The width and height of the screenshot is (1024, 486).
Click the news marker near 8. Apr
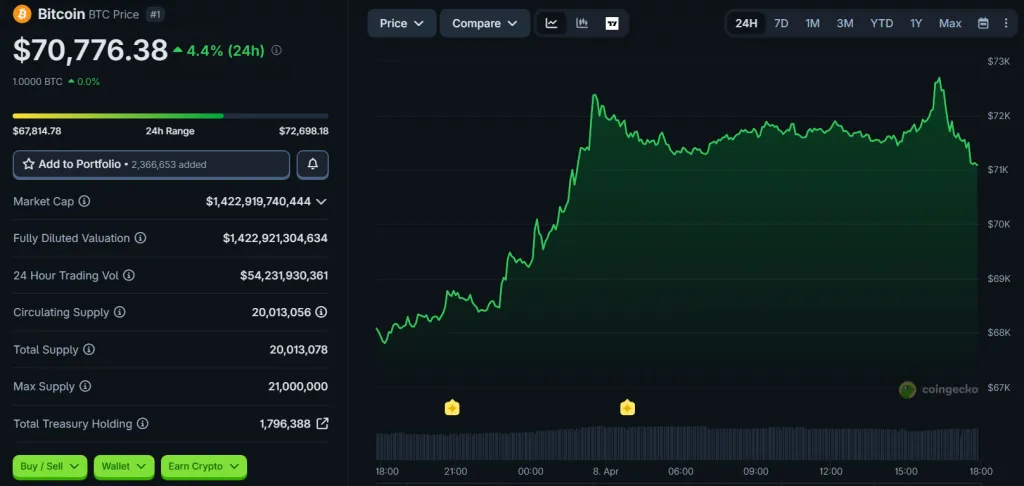coord(628,408)
